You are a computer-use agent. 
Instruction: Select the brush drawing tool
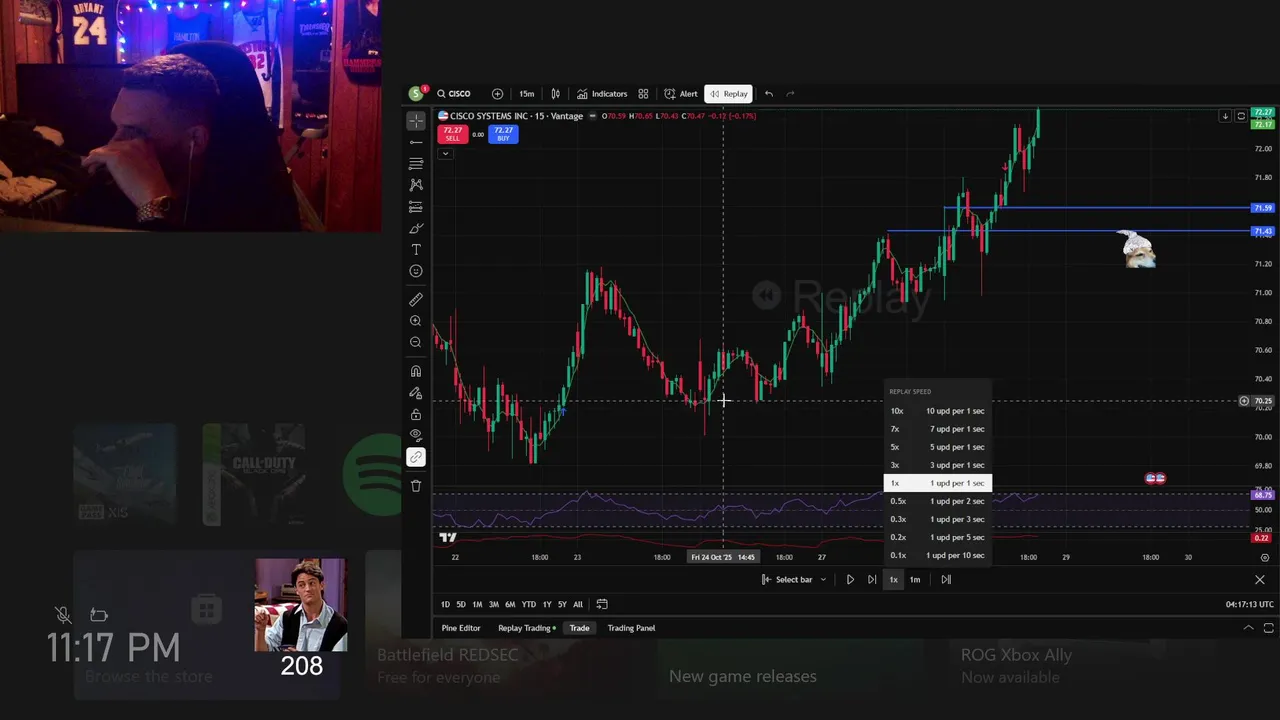pos(416,228)
